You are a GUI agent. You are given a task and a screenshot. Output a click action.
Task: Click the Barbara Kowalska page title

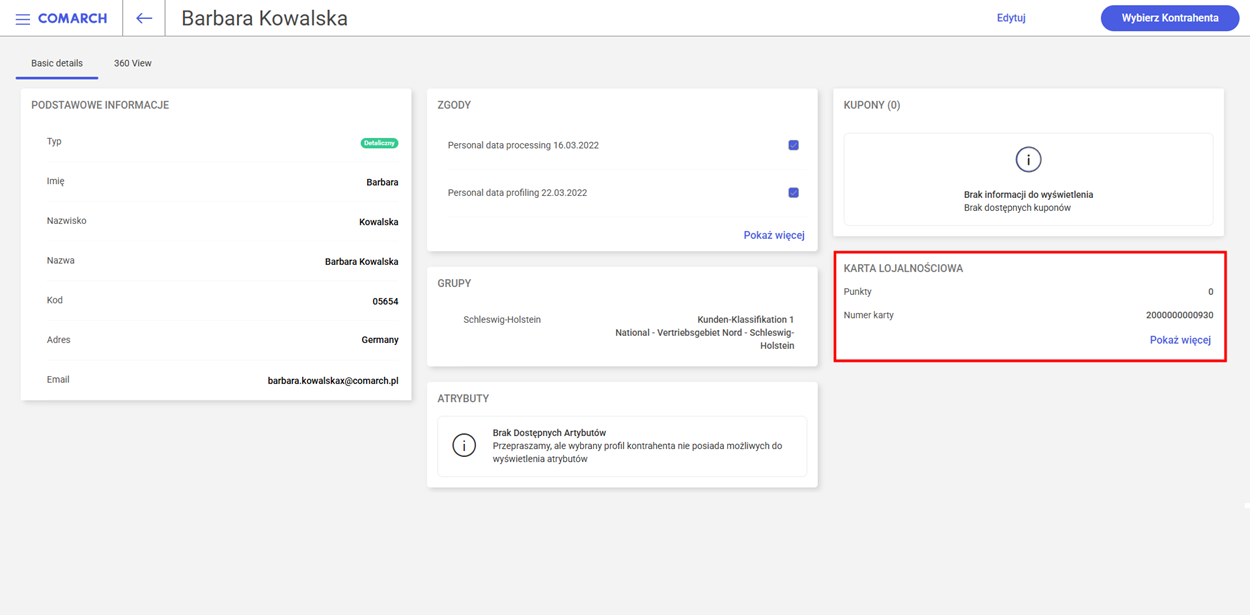[x=264, y=18]
